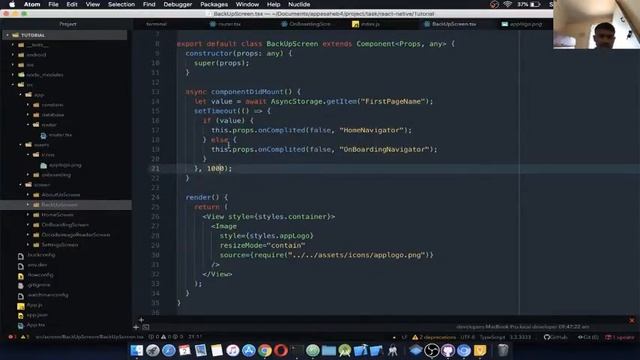Open the Selection menu
The width and height of the screenshot is (640, 360).
pyautogui.click(x=121, y=4)
